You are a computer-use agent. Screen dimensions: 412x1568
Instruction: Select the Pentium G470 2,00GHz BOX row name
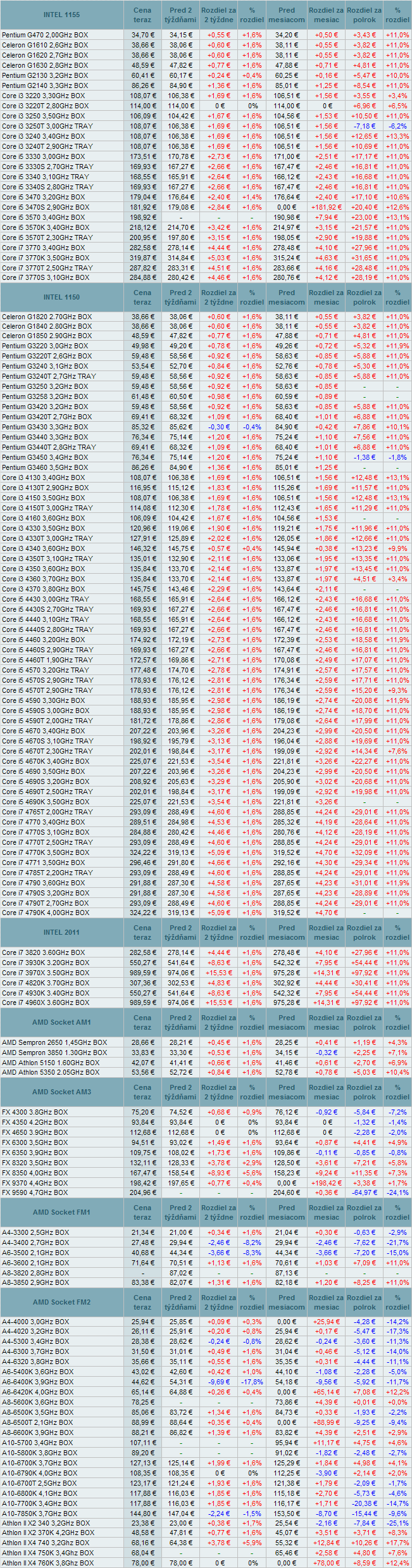click(45, 35)
